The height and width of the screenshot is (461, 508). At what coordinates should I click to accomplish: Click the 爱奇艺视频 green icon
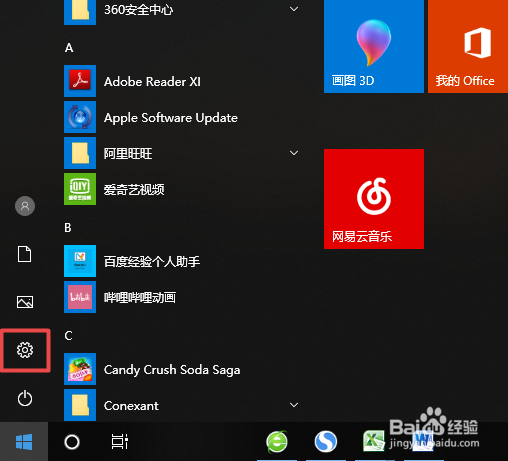pos(80,189)
